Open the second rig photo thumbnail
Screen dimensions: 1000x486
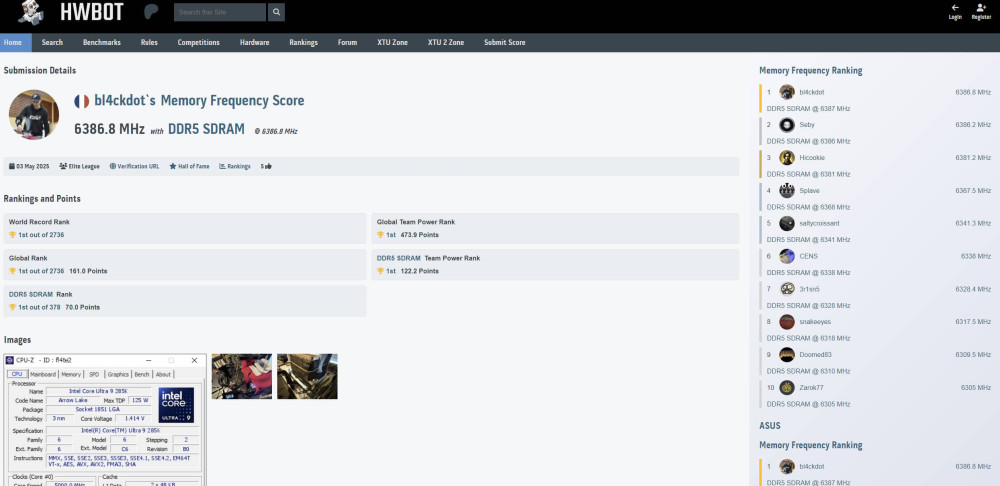point(307,376)
